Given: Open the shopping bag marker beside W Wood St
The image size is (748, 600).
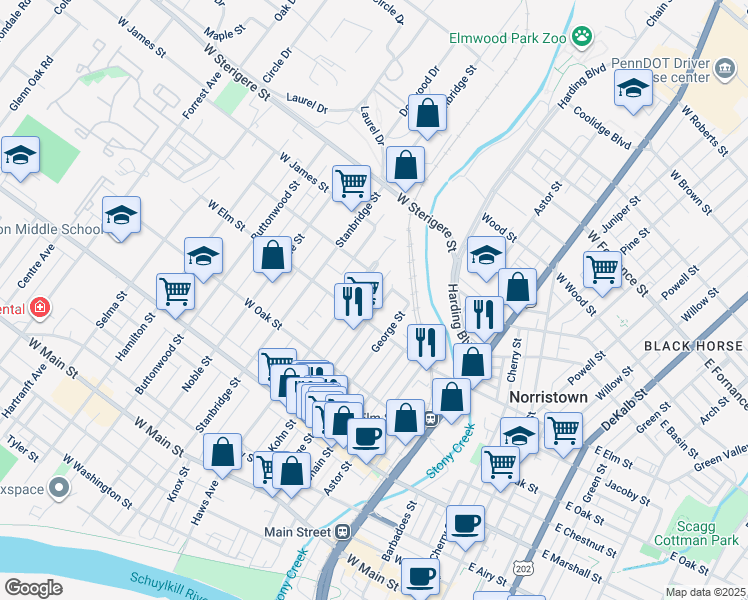Looking at the screenshot, I should tap(518, 288).
